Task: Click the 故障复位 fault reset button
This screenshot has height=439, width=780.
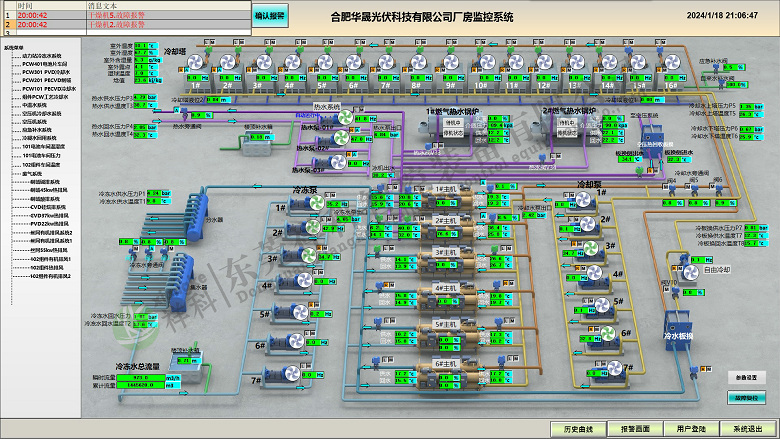Action: [x=748, y=396]
